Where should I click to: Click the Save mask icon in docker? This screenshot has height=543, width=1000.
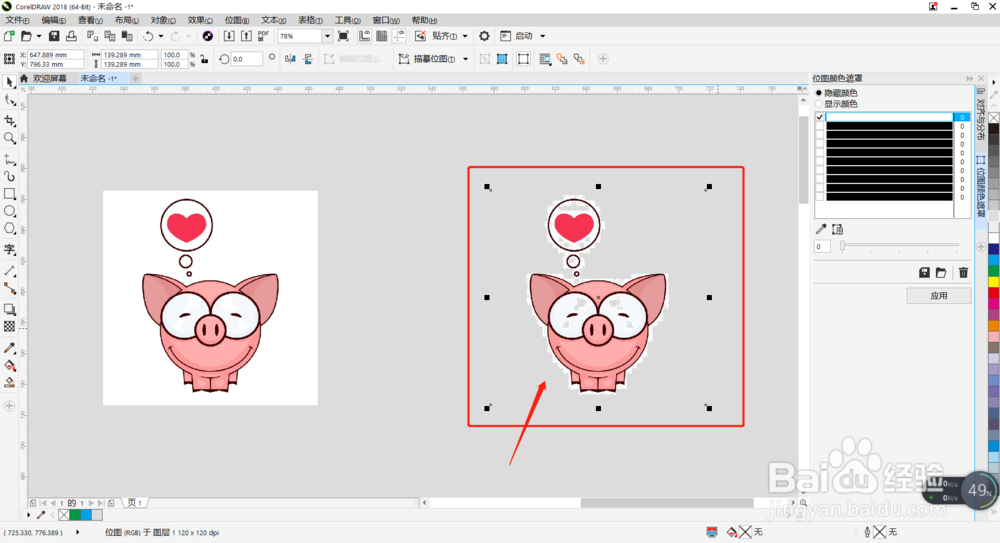click(x=924, y=273)
